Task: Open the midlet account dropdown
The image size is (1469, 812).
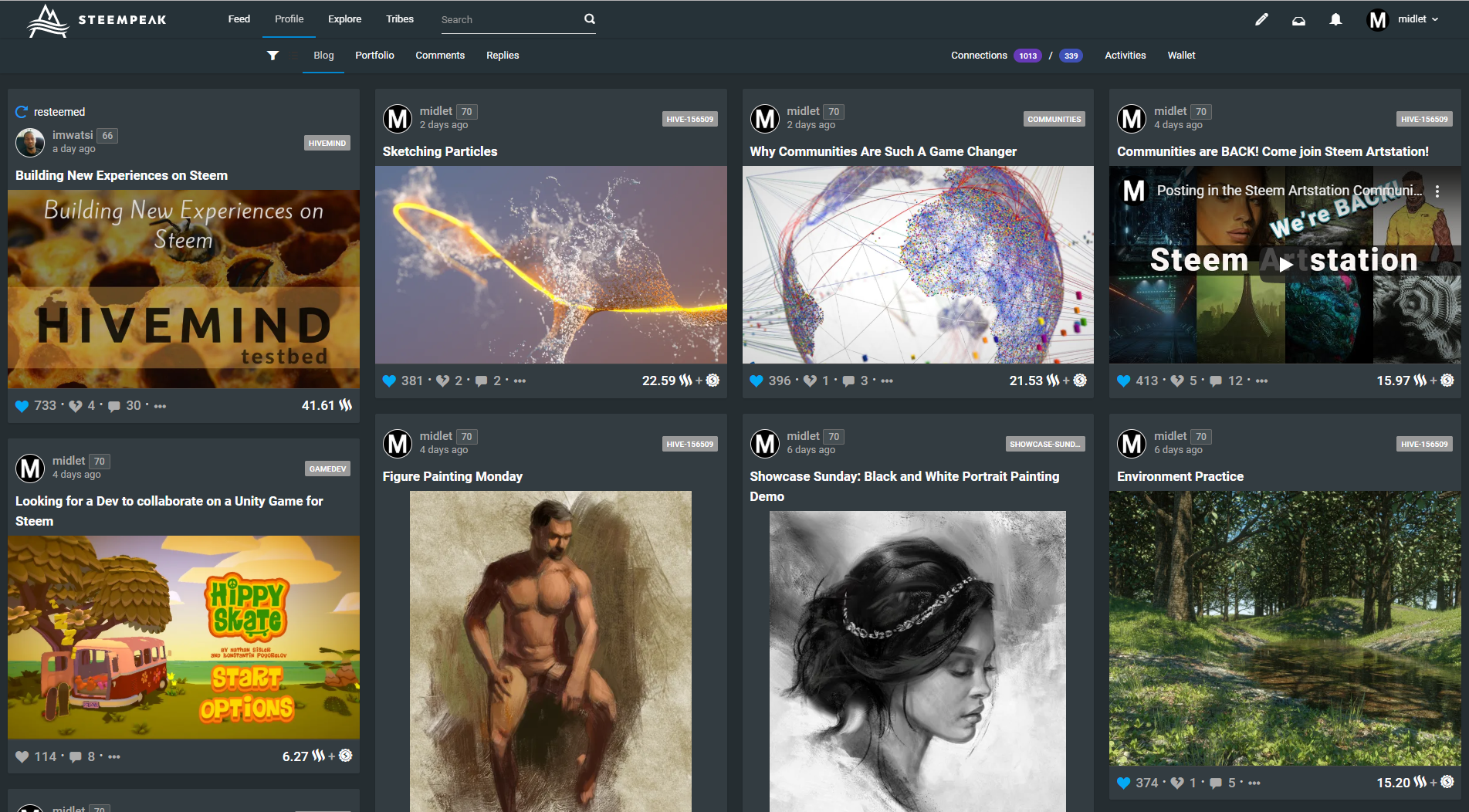Action: click(x=1418, y=20)
